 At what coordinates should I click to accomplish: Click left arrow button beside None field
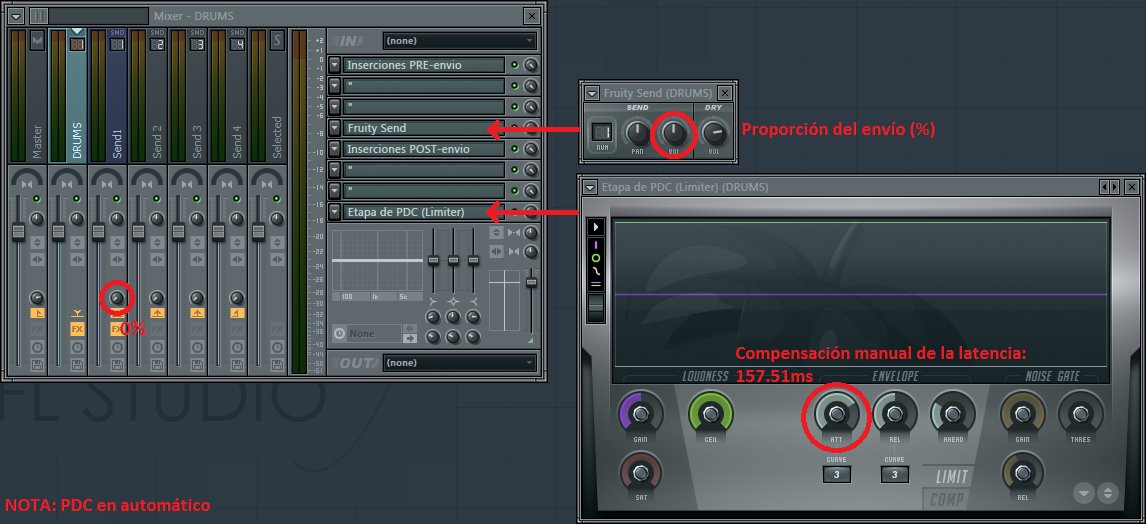pos(410,328)
